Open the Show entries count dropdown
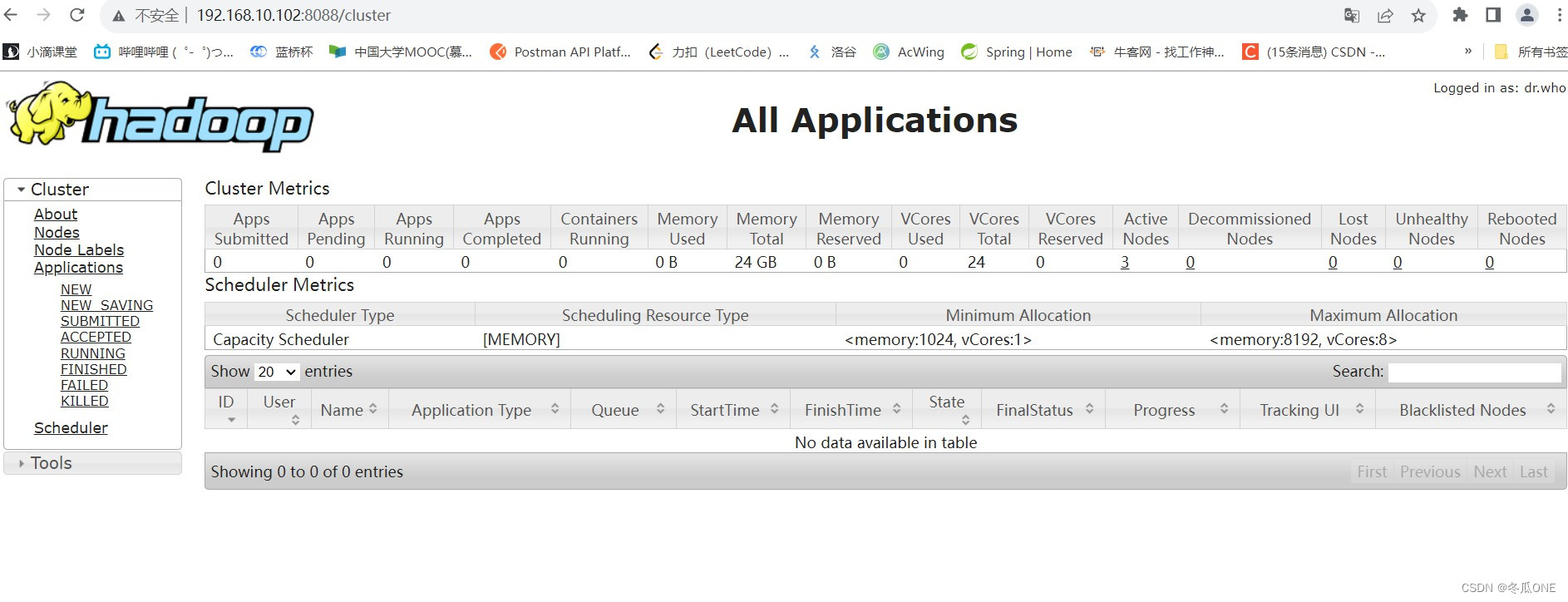The image size is (1568, 602). click(x=277, y=372)
